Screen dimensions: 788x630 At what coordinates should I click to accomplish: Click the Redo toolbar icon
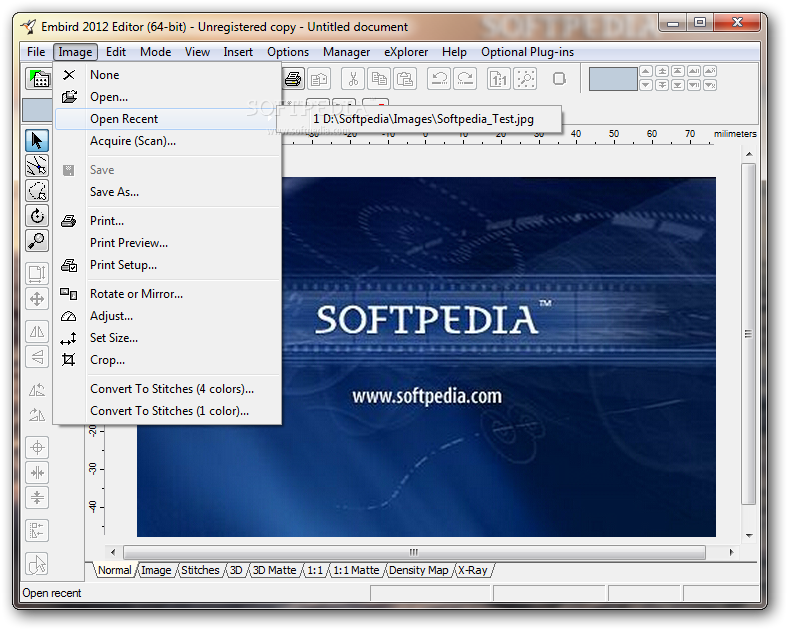(x=465, y=79)
